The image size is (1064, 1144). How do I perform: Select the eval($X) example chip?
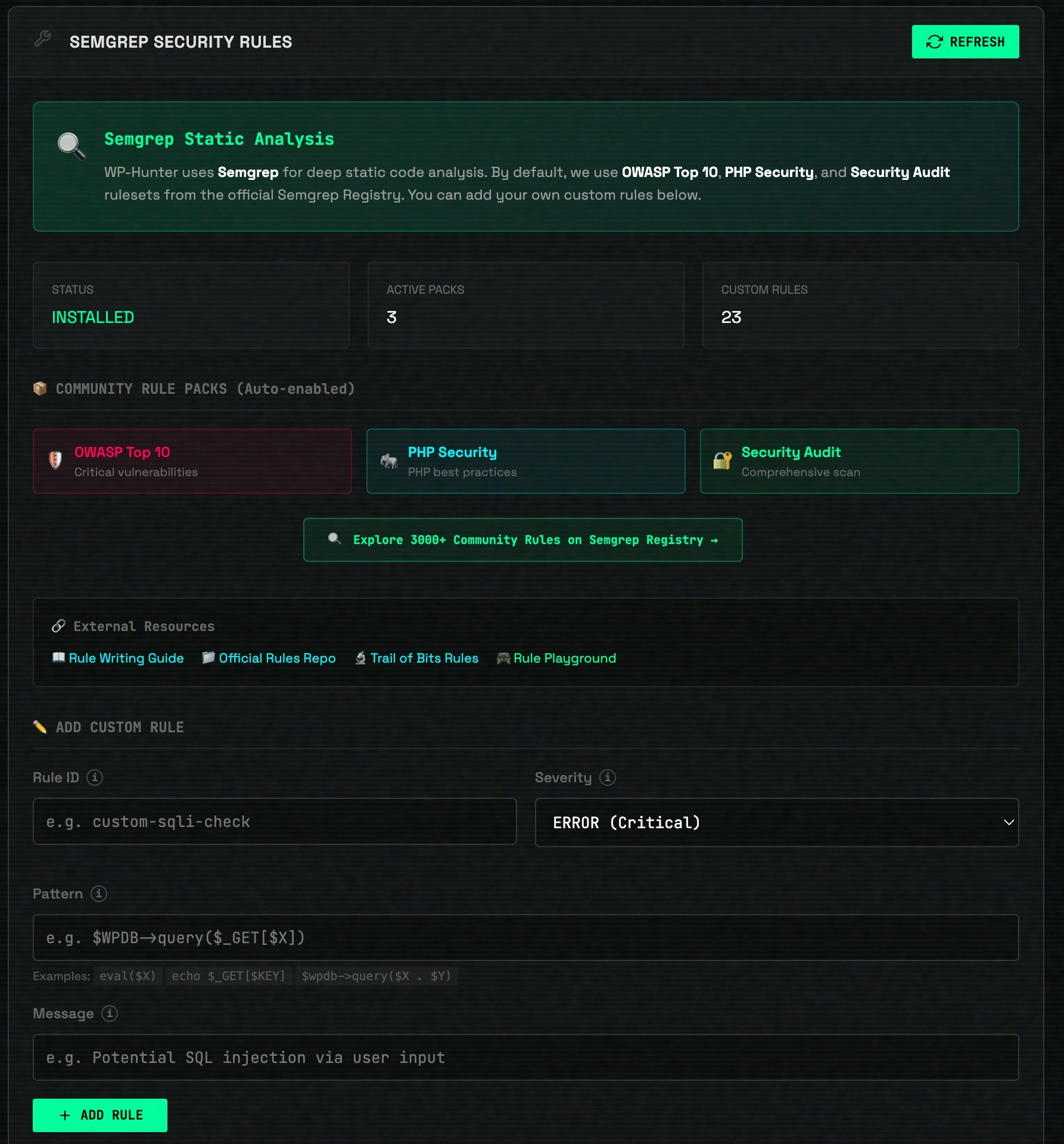click(127, 976)
